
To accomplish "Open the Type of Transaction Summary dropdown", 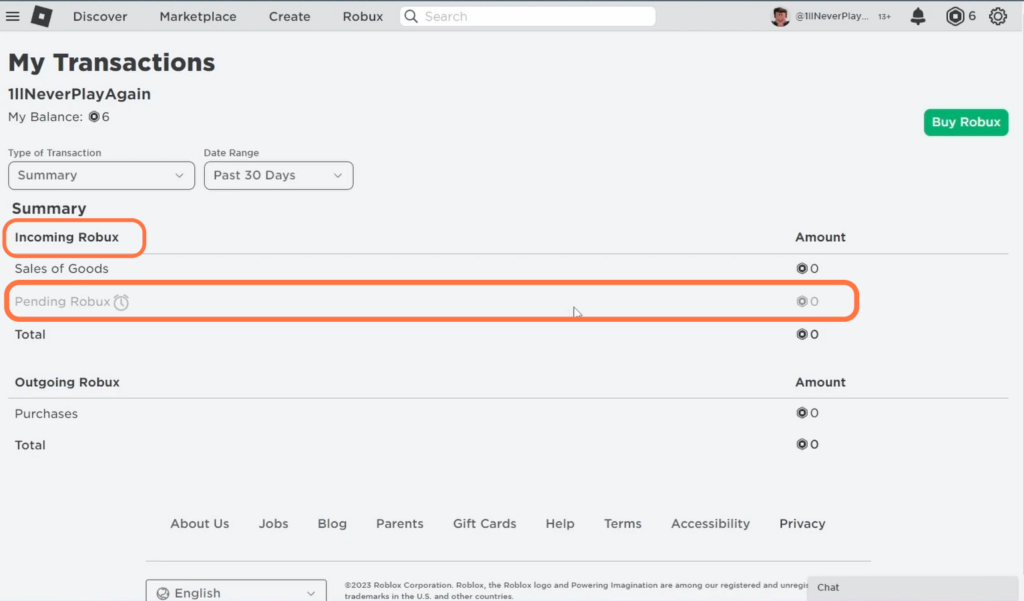I will (x=101, y=176).
